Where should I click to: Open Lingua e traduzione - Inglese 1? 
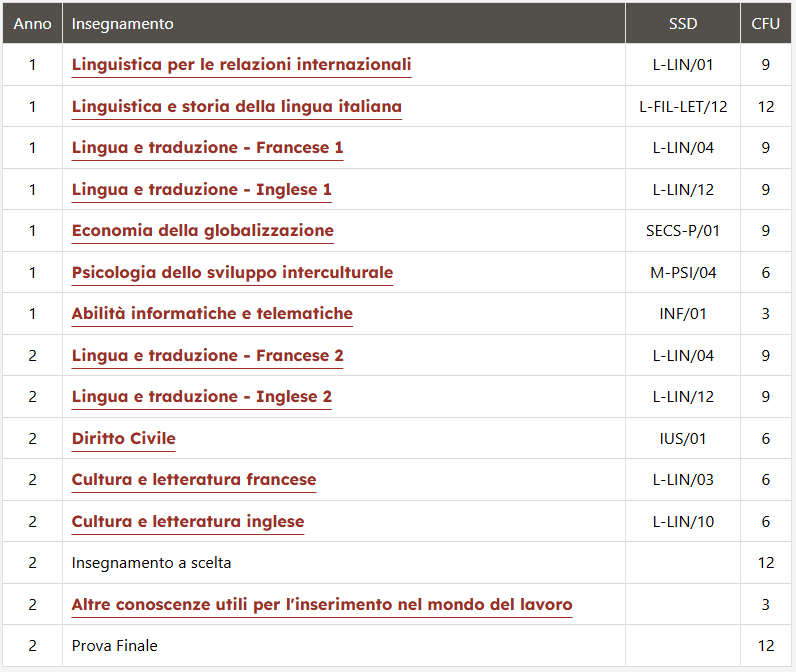pos(202,190)
